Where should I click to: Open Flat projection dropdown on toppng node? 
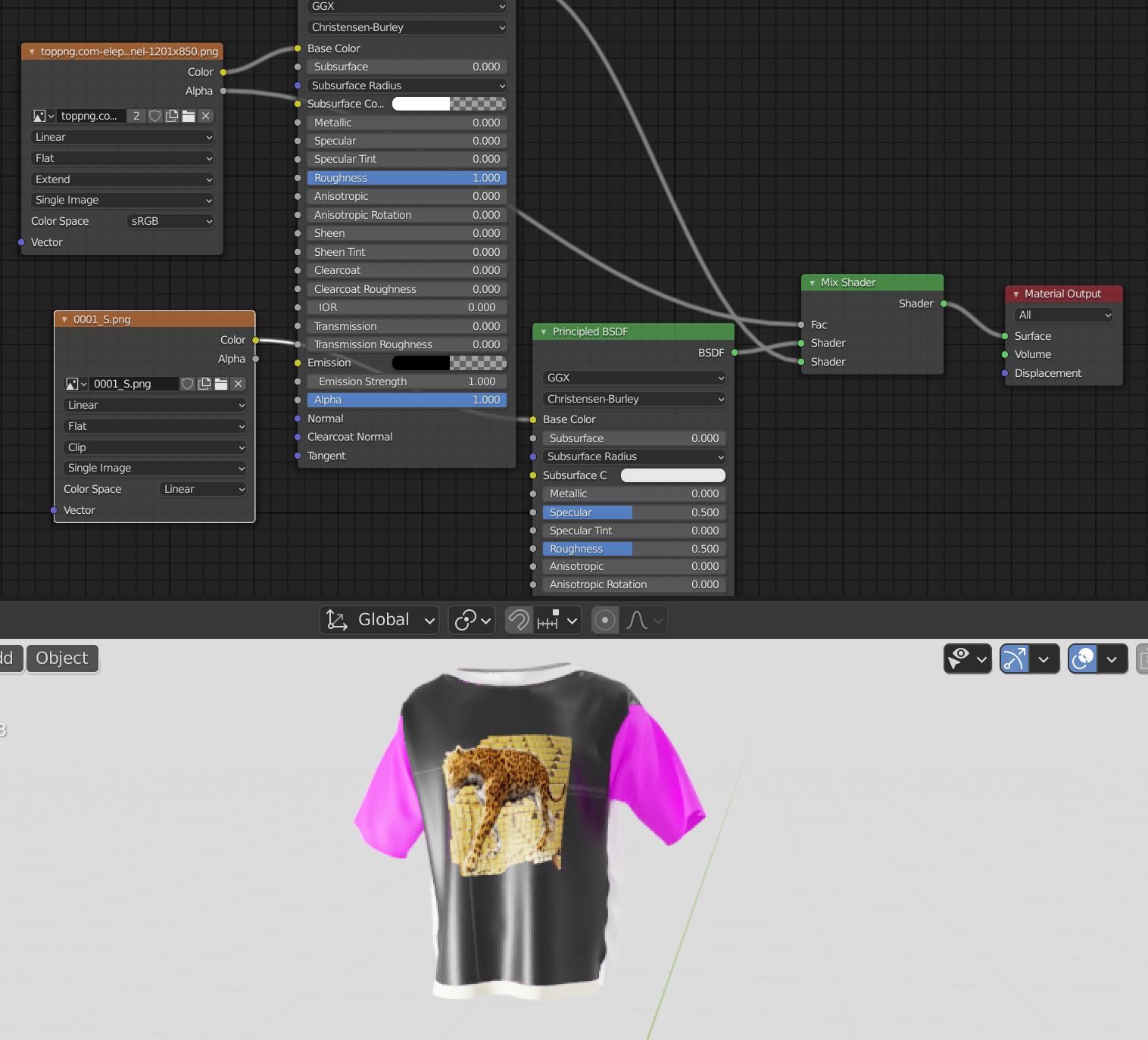tap(123, 158)
